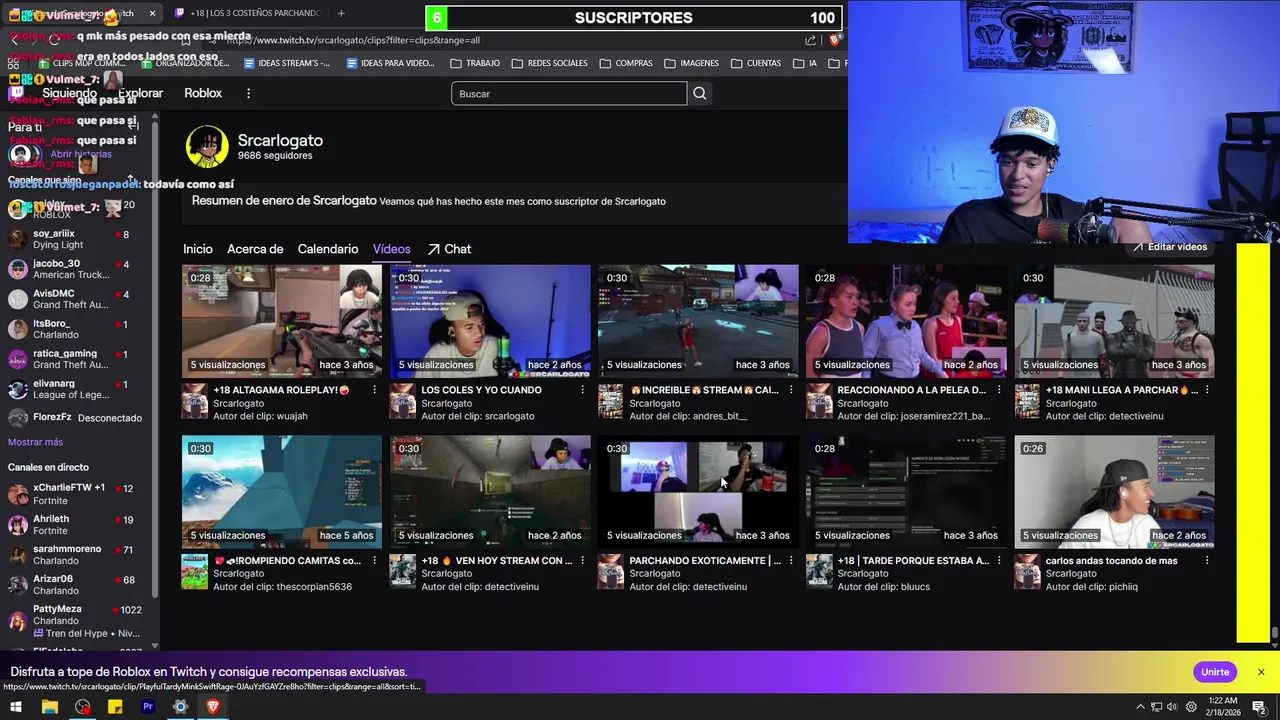1280x720 pixels.
Task: Open options for PARCHANDO EXOTICAMENTE clip
Action: pos(790,561)
